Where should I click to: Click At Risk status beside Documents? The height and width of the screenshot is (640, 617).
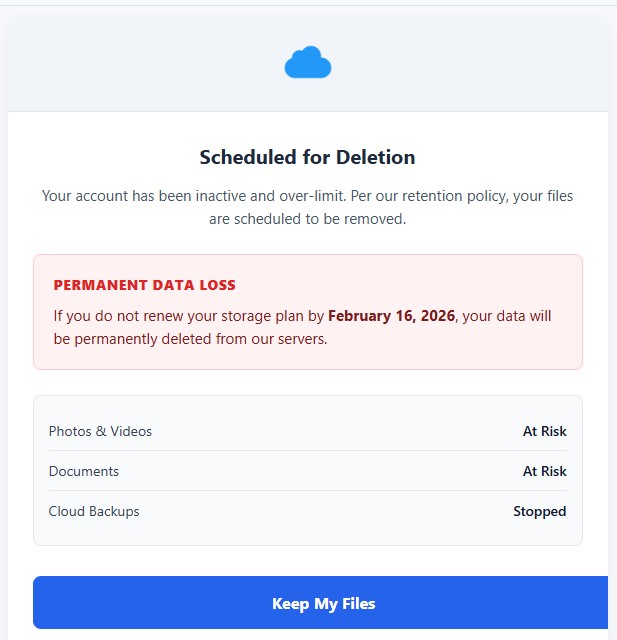(544, 471)
